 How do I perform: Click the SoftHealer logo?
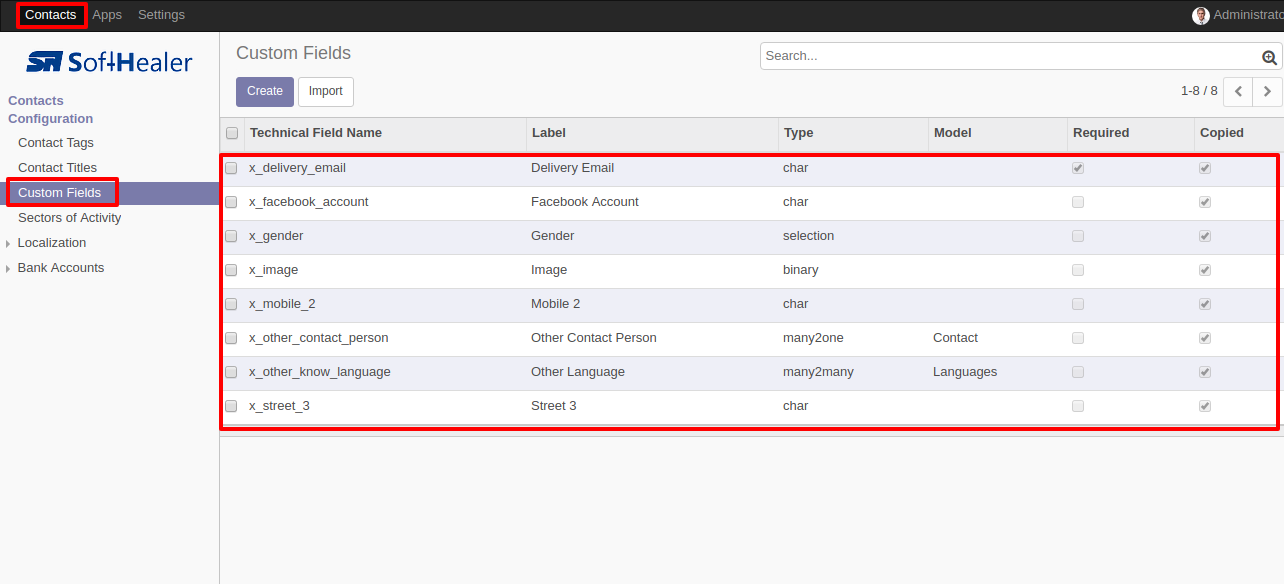[x=110, y=62]
